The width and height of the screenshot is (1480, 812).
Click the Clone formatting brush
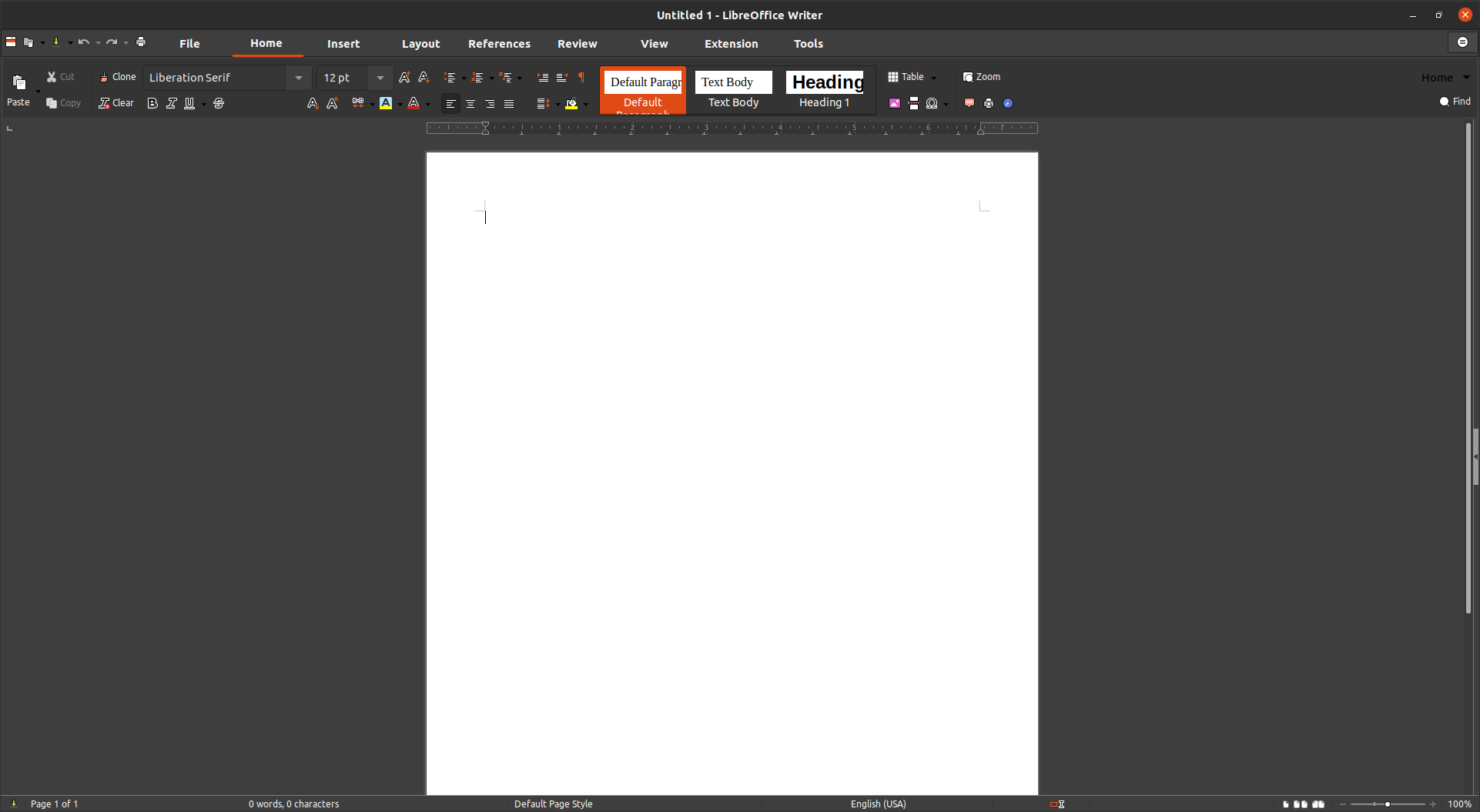tap(118, 77)
